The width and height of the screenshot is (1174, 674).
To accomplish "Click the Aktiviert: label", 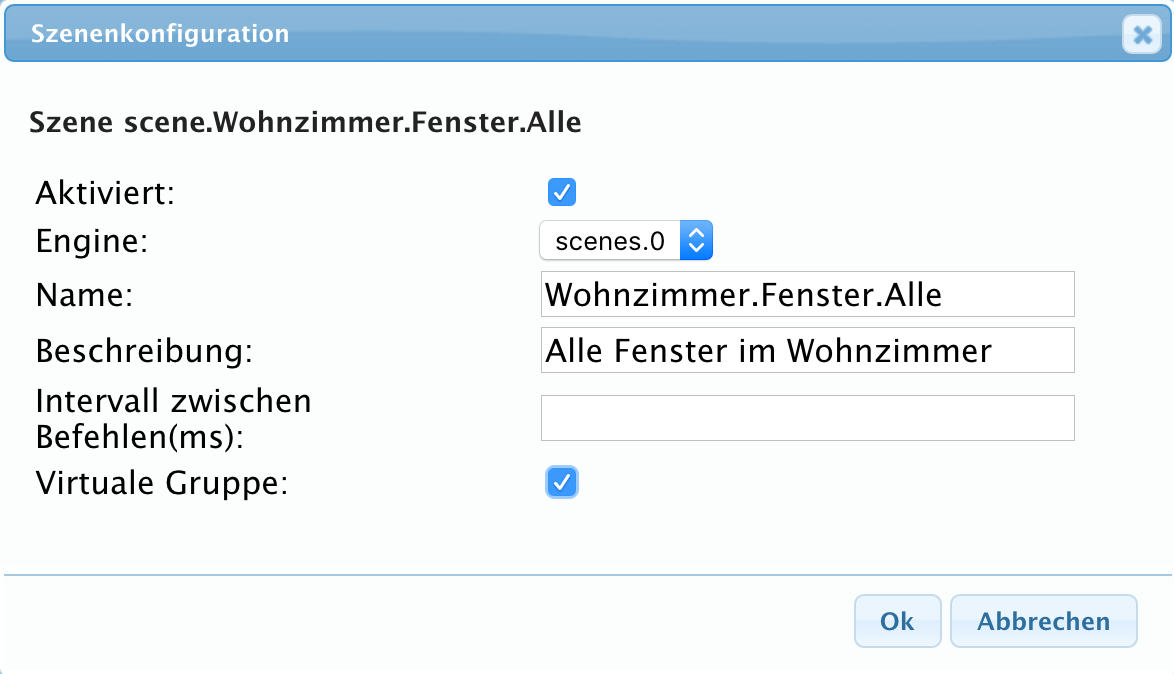I will point(105,192).
